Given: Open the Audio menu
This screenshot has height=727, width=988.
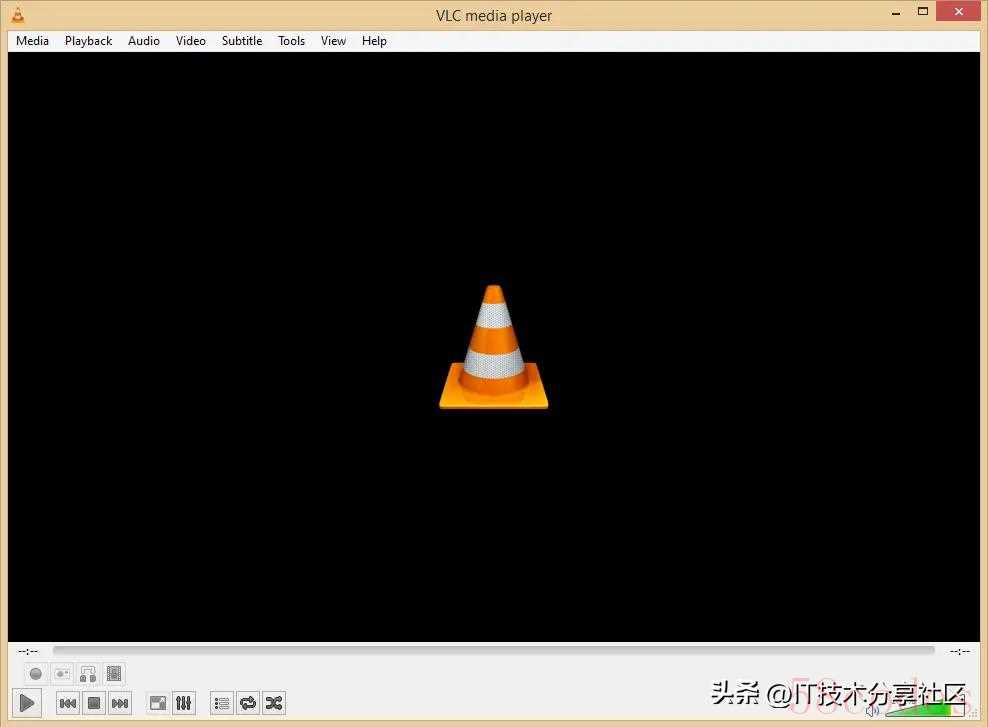Looking at the screenshot, I should pyautogui.click(x=144, y=41).
